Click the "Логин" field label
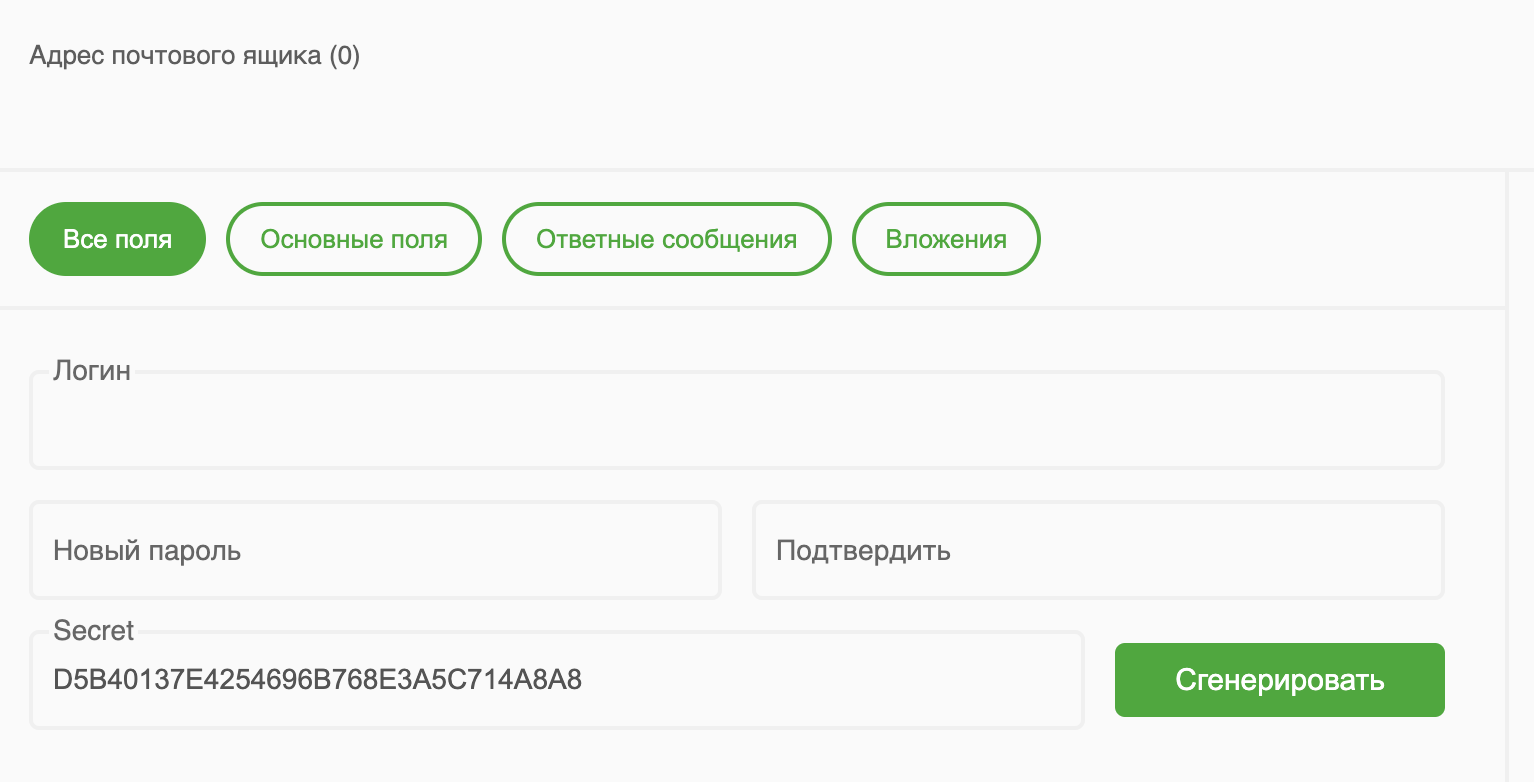This screenshot has width=1534, height=782. tap(90, 370)
